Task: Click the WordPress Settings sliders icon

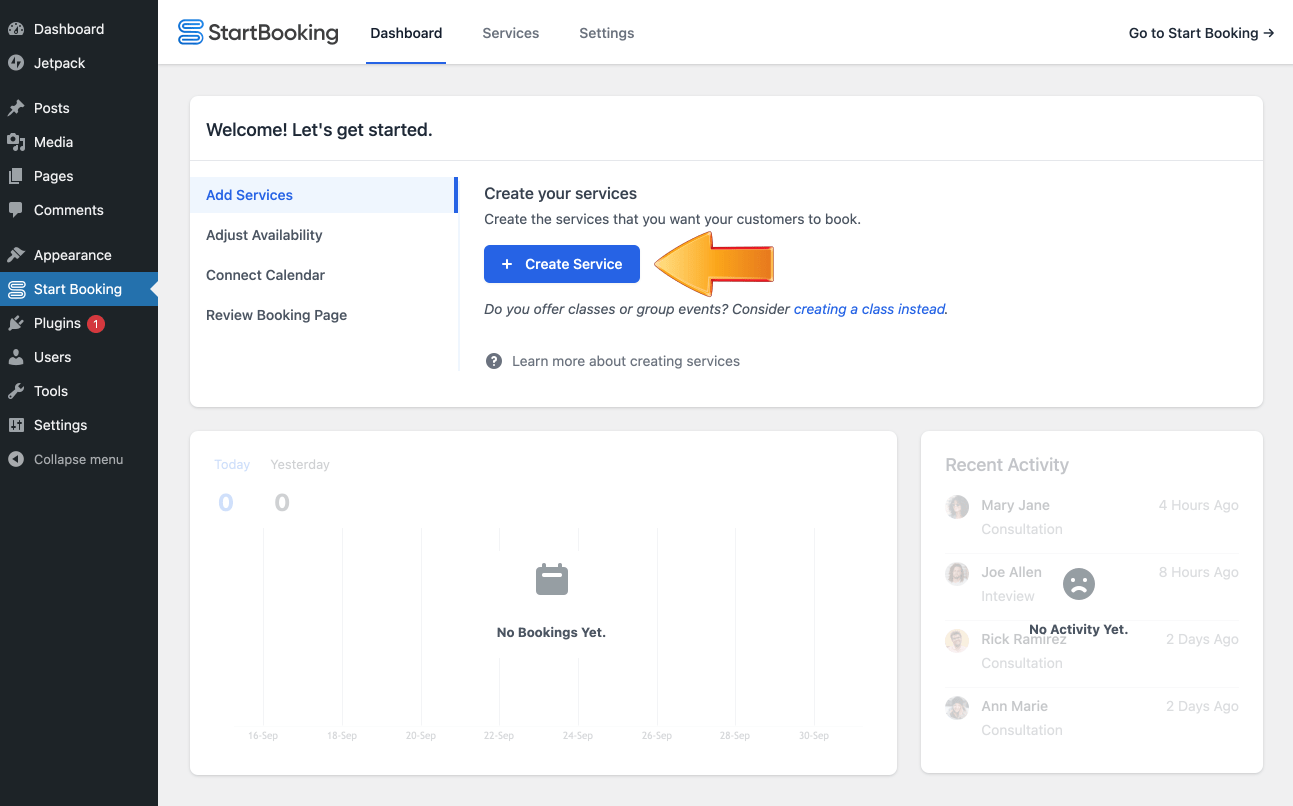Action: 16,425
